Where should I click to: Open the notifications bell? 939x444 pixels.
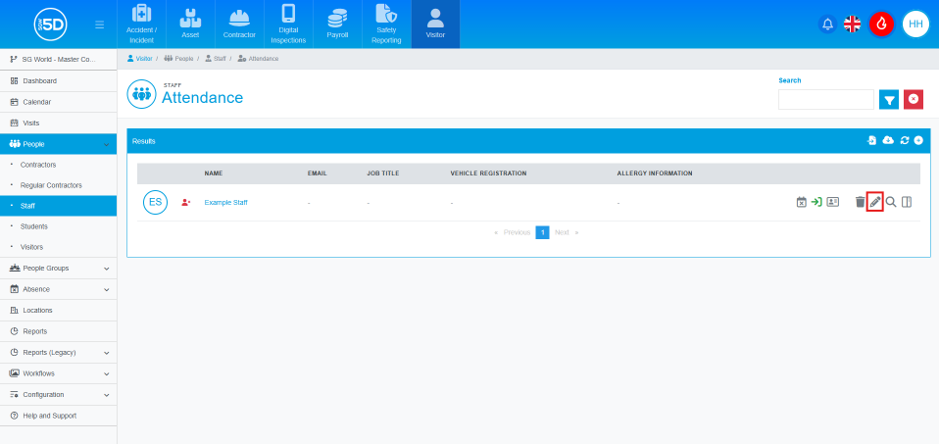pos(828,24)
